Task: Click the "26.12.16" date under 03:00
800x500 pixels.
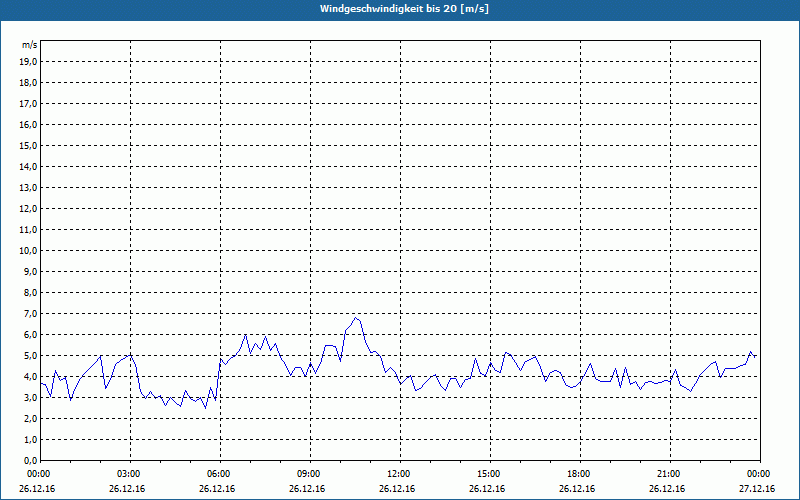Action: (x=127, y=489)
